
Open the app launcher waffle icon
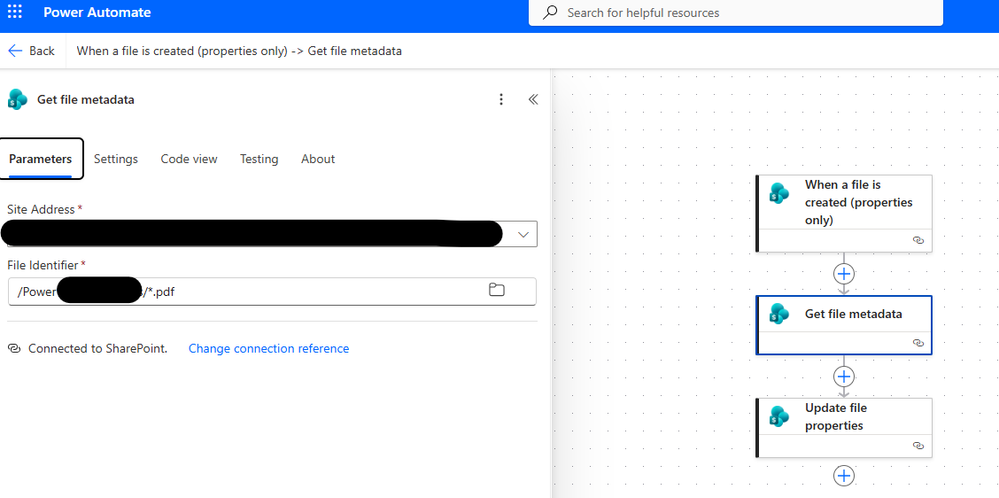[x=15, y=12]
